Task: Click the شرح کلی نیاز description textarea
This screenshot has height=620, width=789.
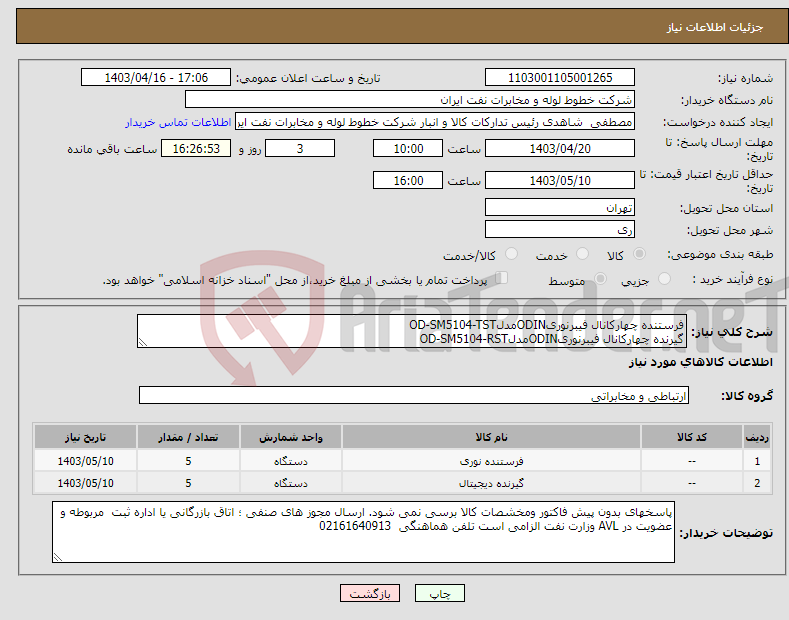Action: [x=412, y=331]
